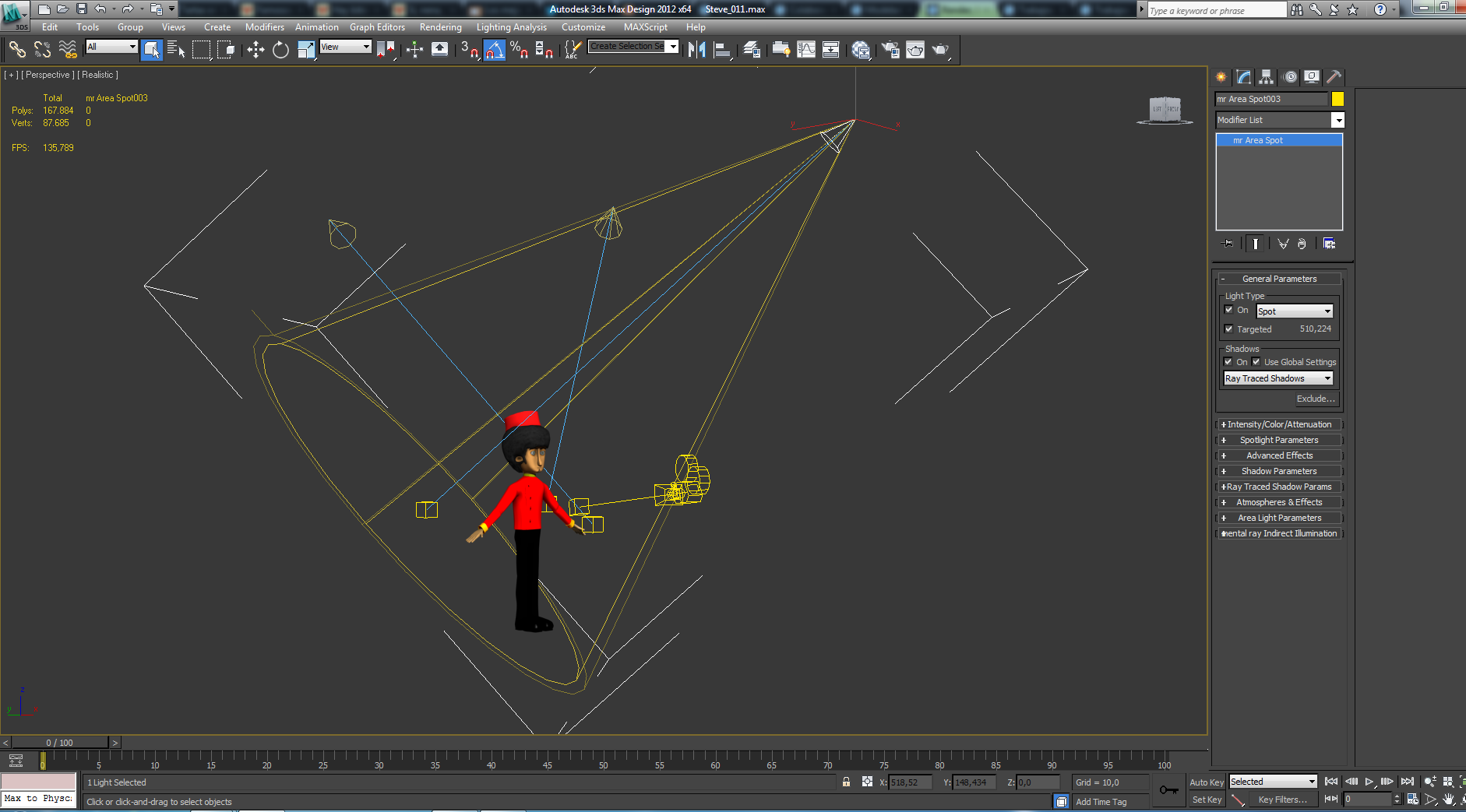Toggle Absolute/Offset transform type-in mode
1466x812 pixels.
(x=867, y=782)
